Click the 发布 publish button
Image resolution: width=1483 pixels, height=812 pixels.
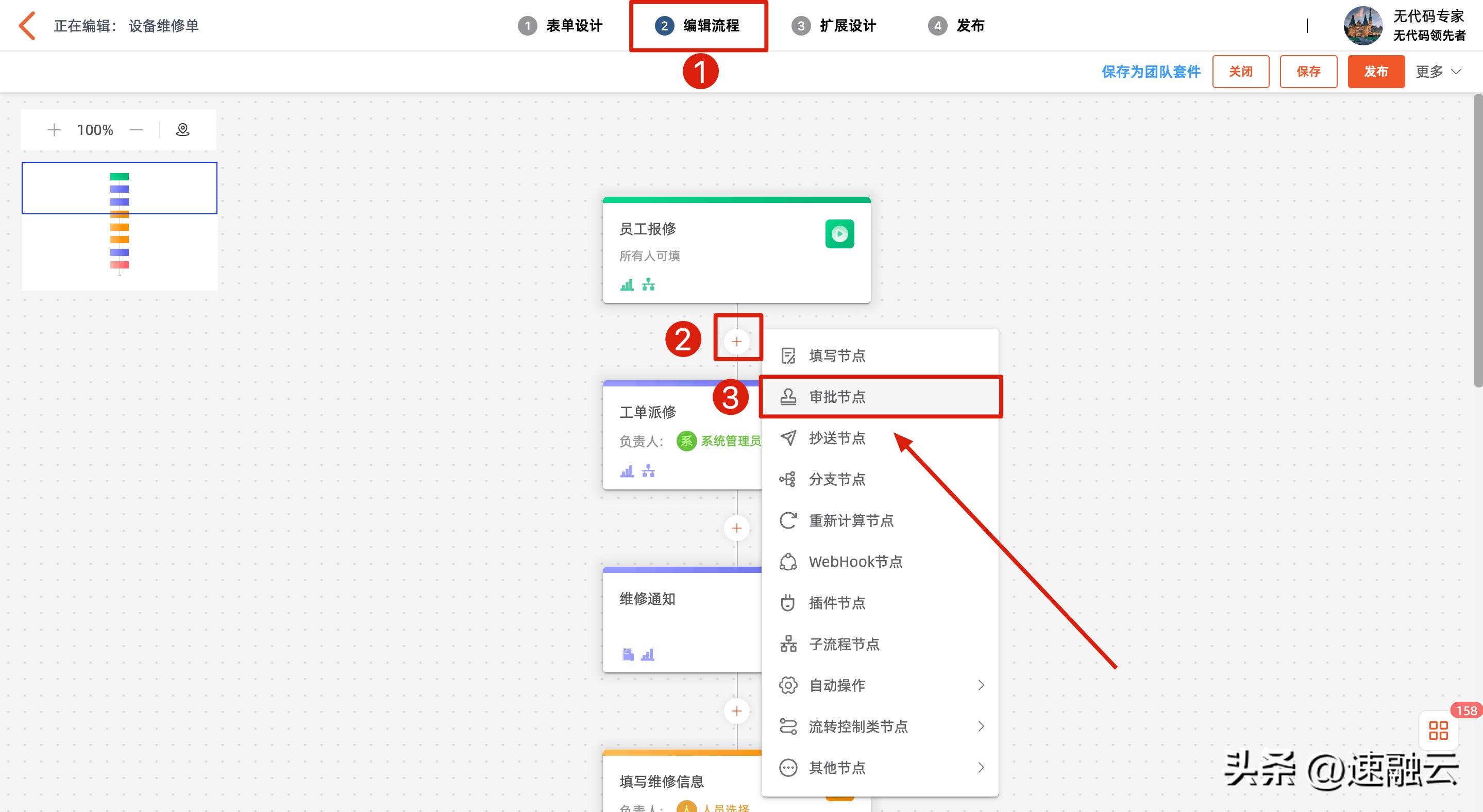tap(1375, 72)
